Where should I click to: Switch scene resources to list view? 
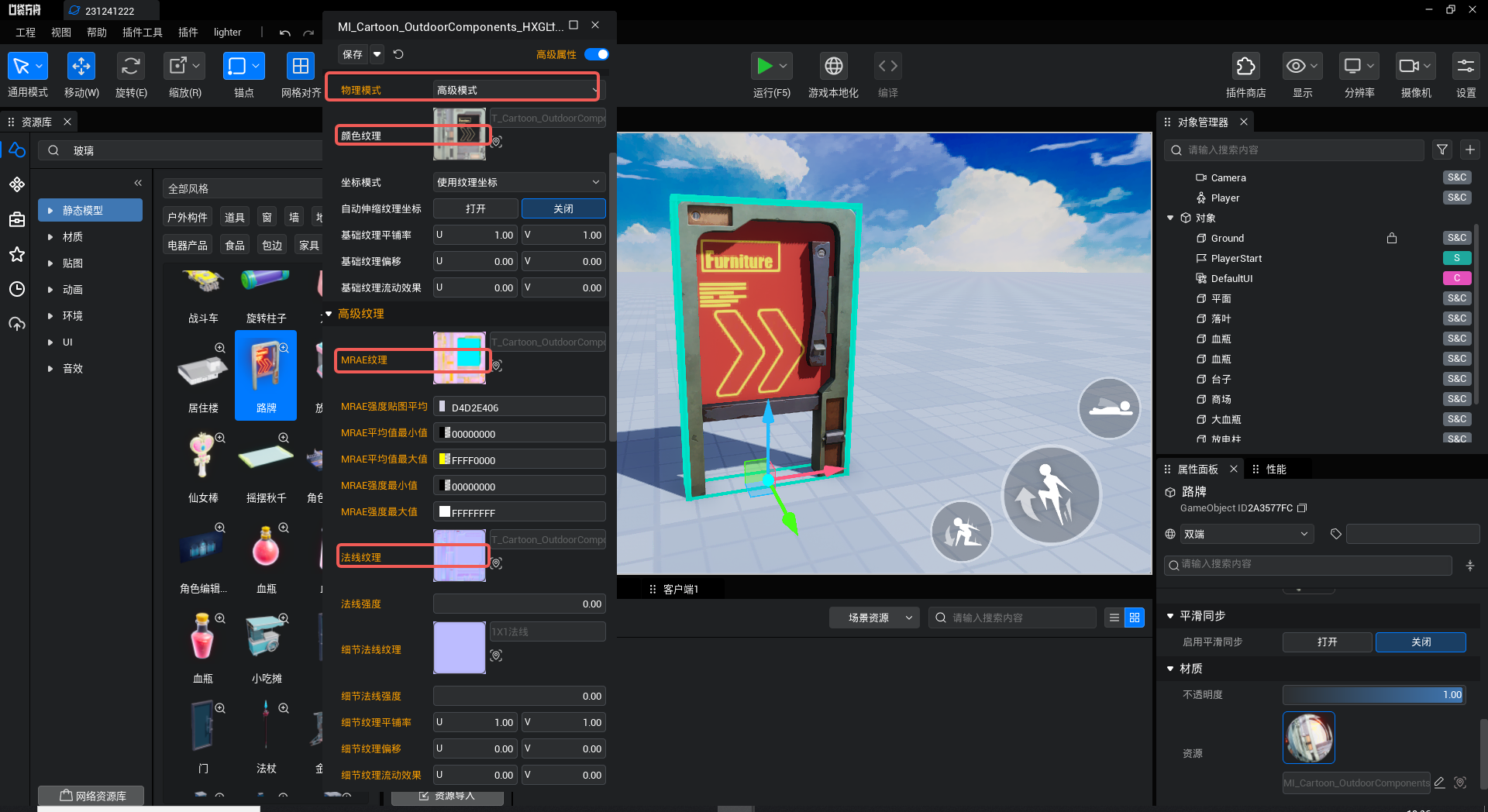[1114, 618]
